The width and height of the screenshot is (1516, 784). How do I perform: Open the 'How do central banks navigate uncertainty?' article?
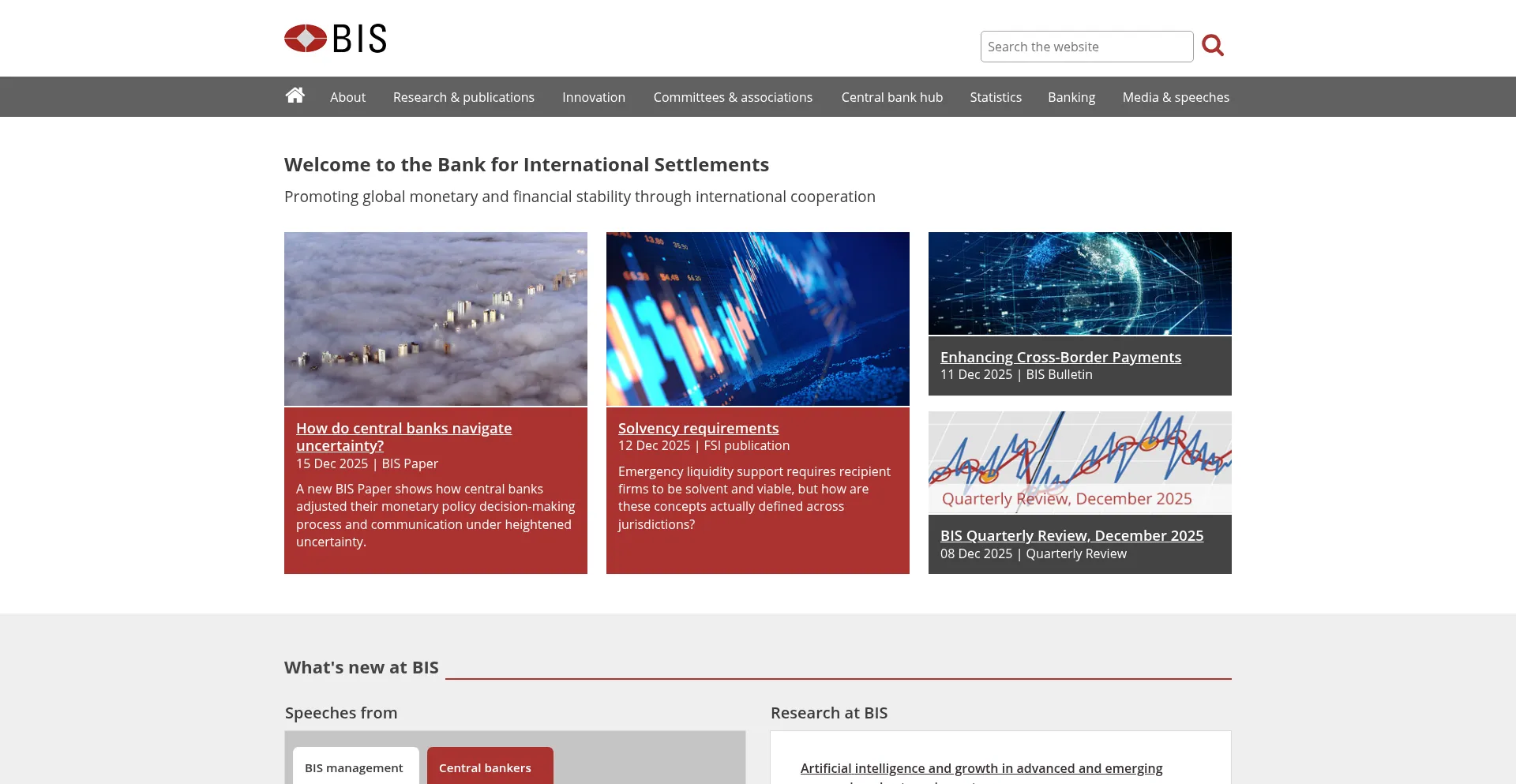click(x=403, y=437)
